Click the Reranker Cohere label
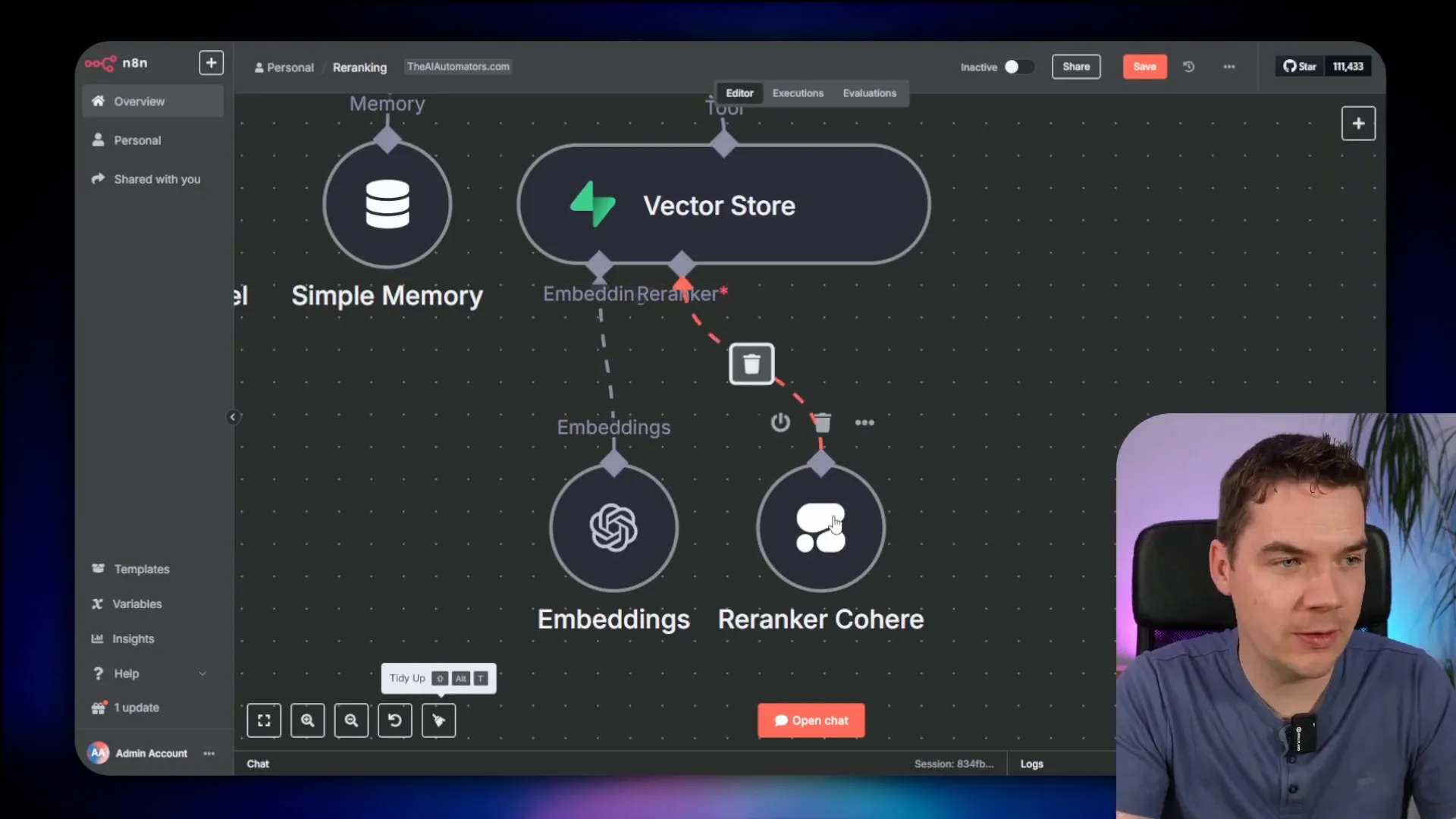Screen dimensions: 1456x819 click(x=821, y=620)
